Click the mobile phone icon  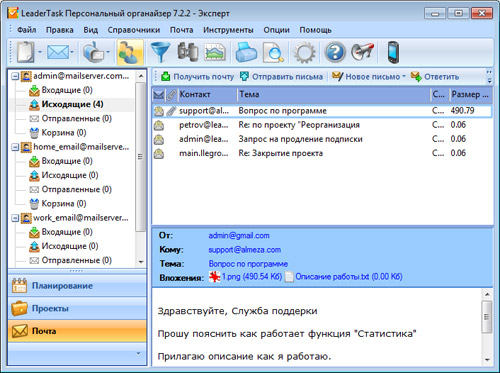pyautogui.click(x=393, y=52)
